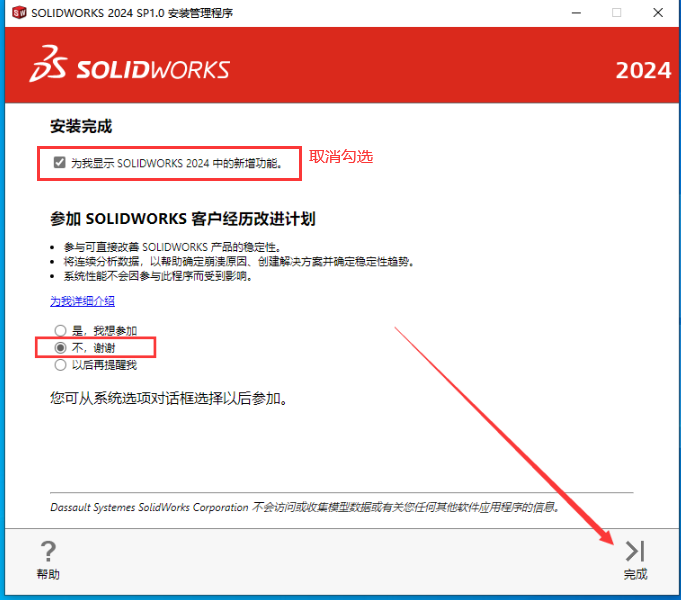
Task: Minimize the installation manager window
Action: 576,13
